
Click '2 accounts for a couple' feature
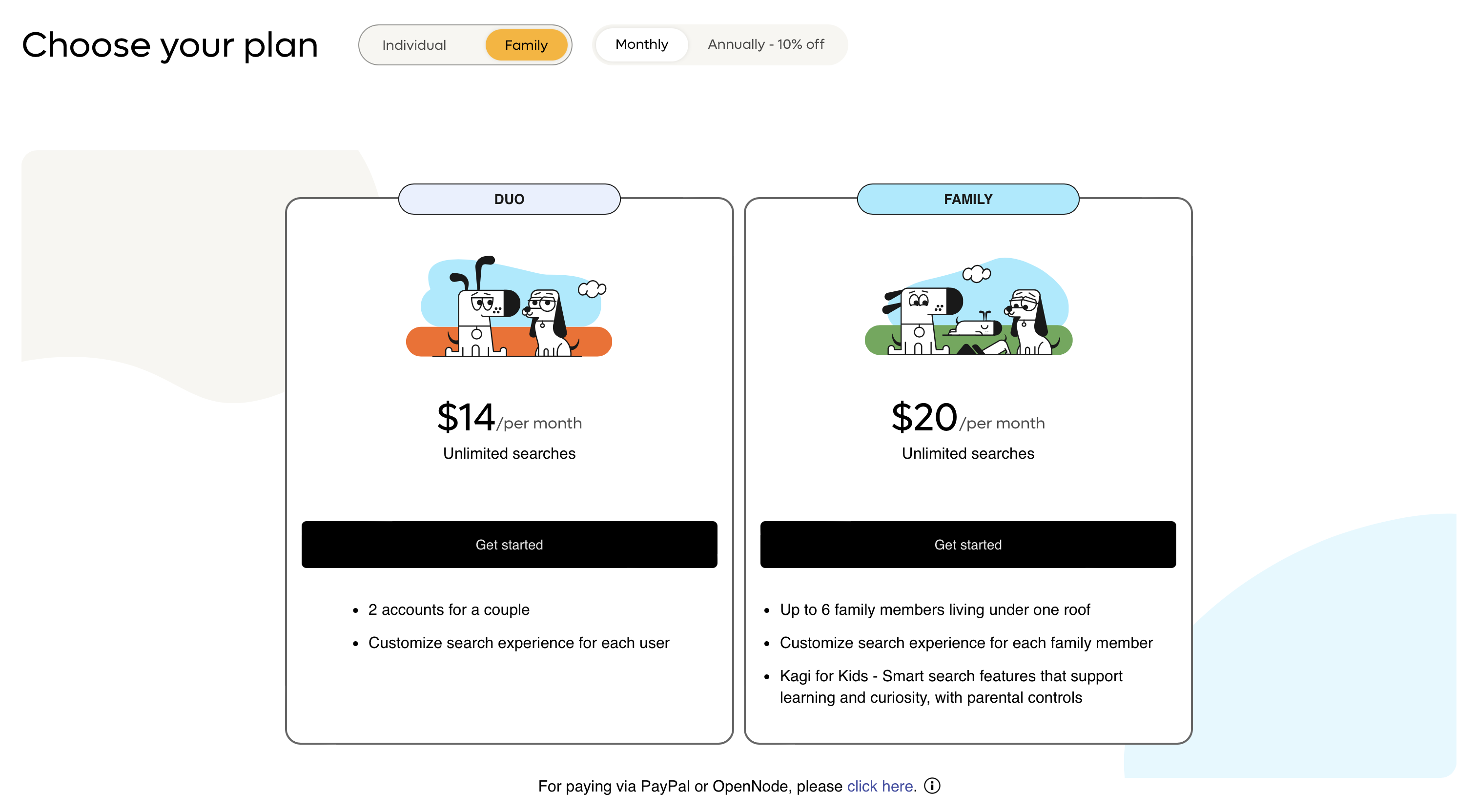(x=448, y=609)
